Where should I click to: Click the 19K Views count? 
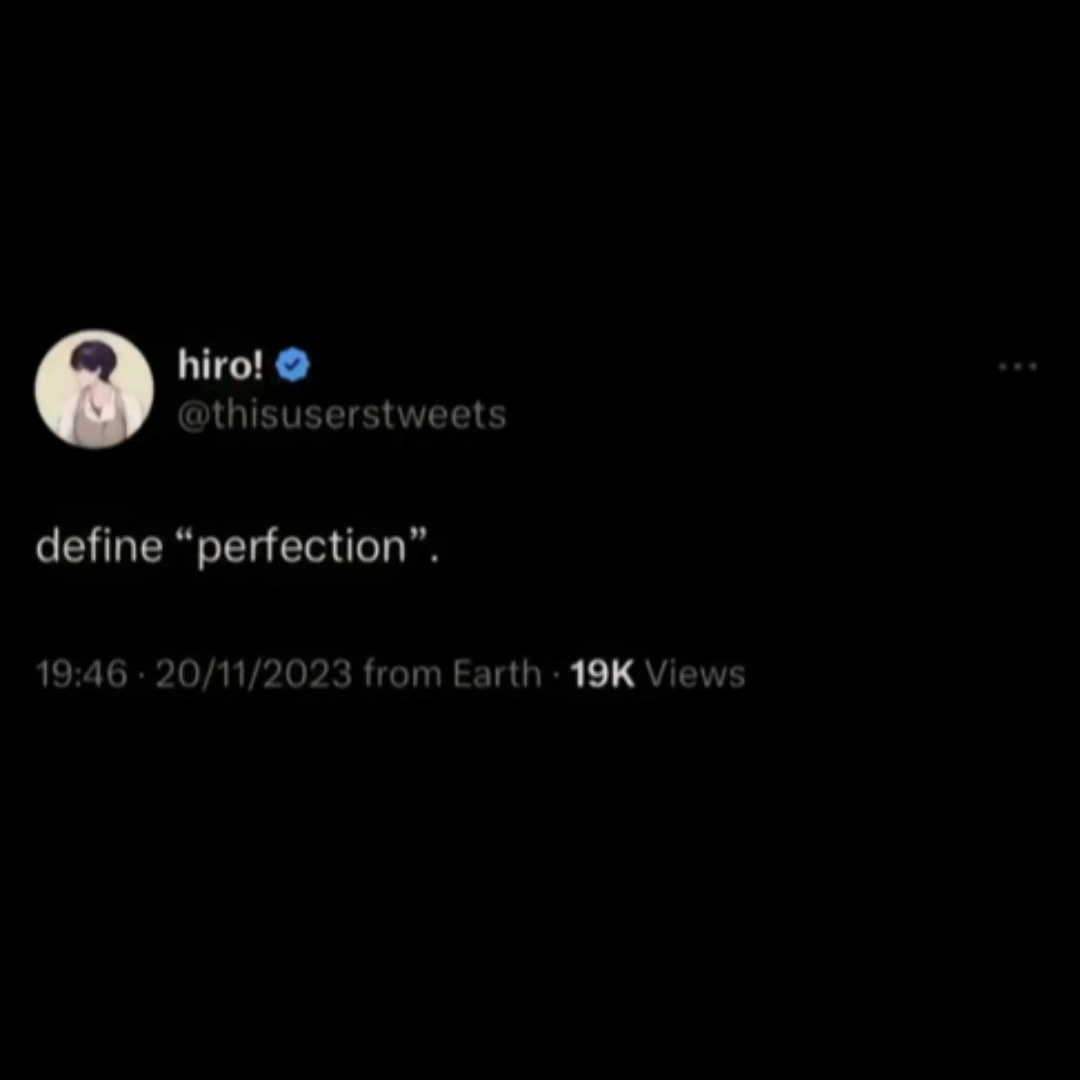point(656,673)
